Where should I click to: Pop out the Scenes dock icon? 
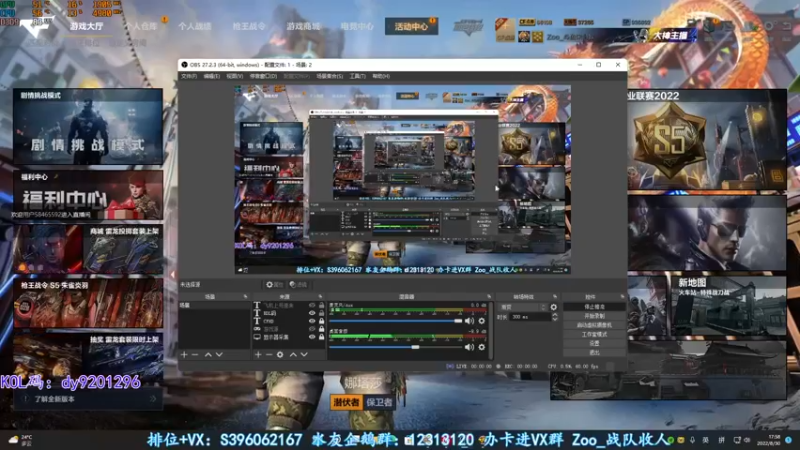(245, 296)
